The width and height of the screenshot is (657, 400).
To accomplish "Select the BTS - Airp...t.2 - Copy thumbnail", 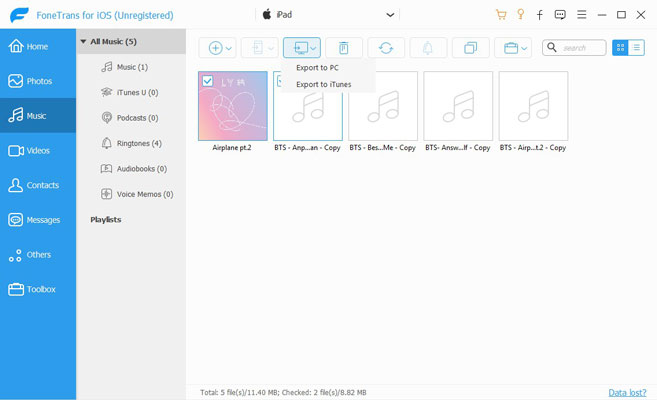I will 533,106.
